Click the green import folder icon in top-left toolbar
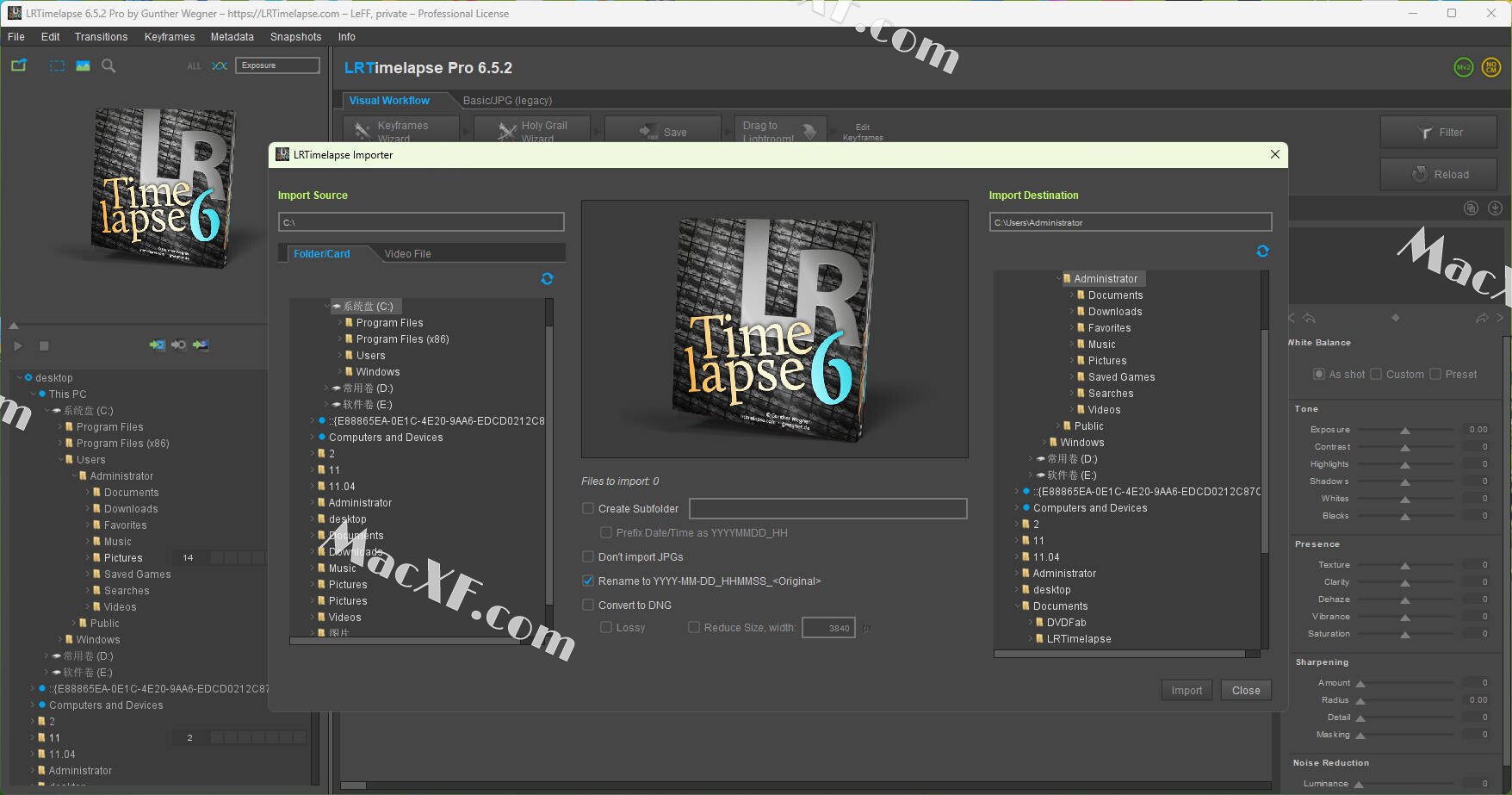1512x795 pixels. [x=19, y=65]
